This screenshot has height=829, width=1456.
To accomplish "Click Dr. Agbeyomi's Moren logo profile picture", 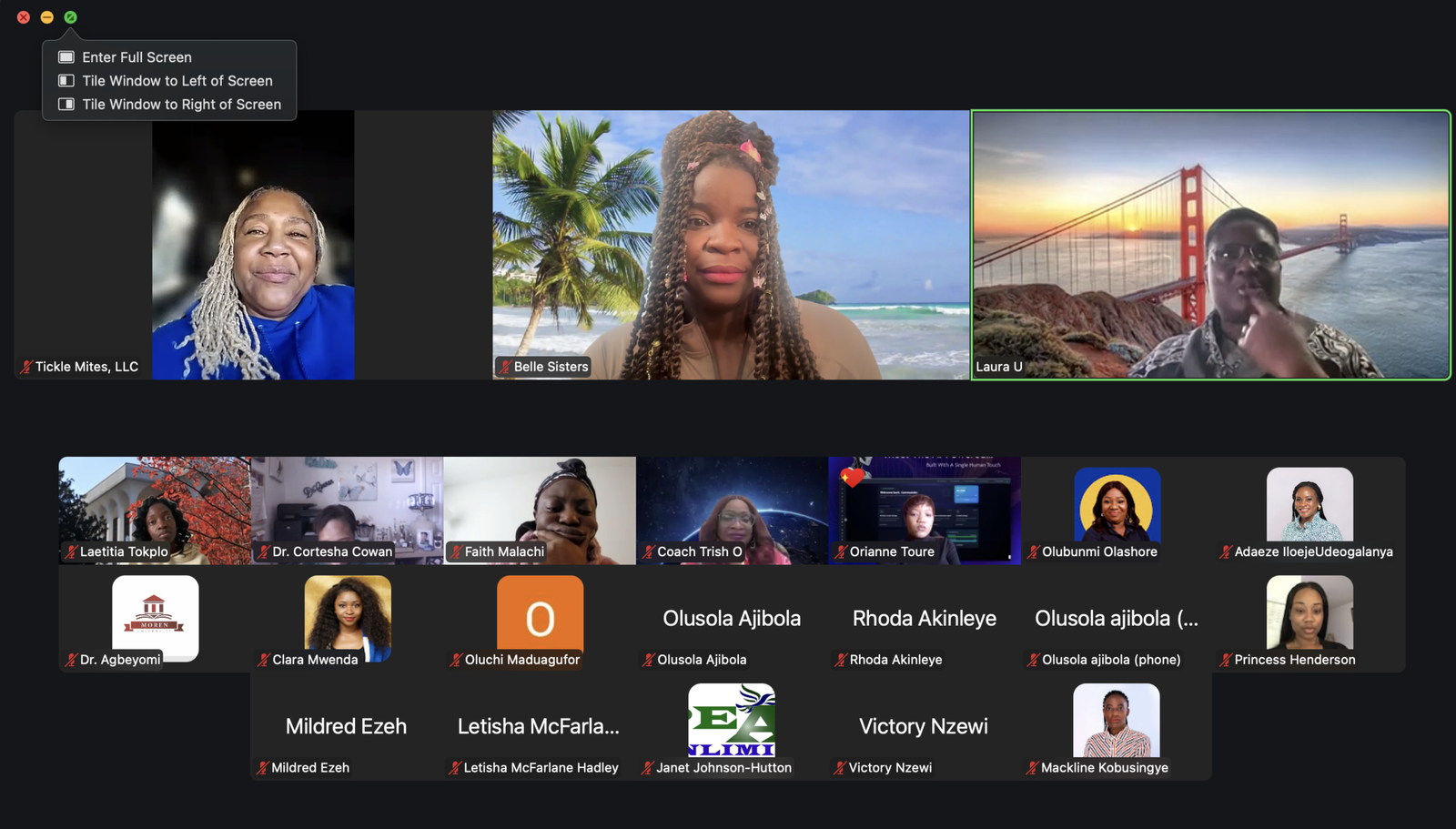I will (x=155, y=616).
